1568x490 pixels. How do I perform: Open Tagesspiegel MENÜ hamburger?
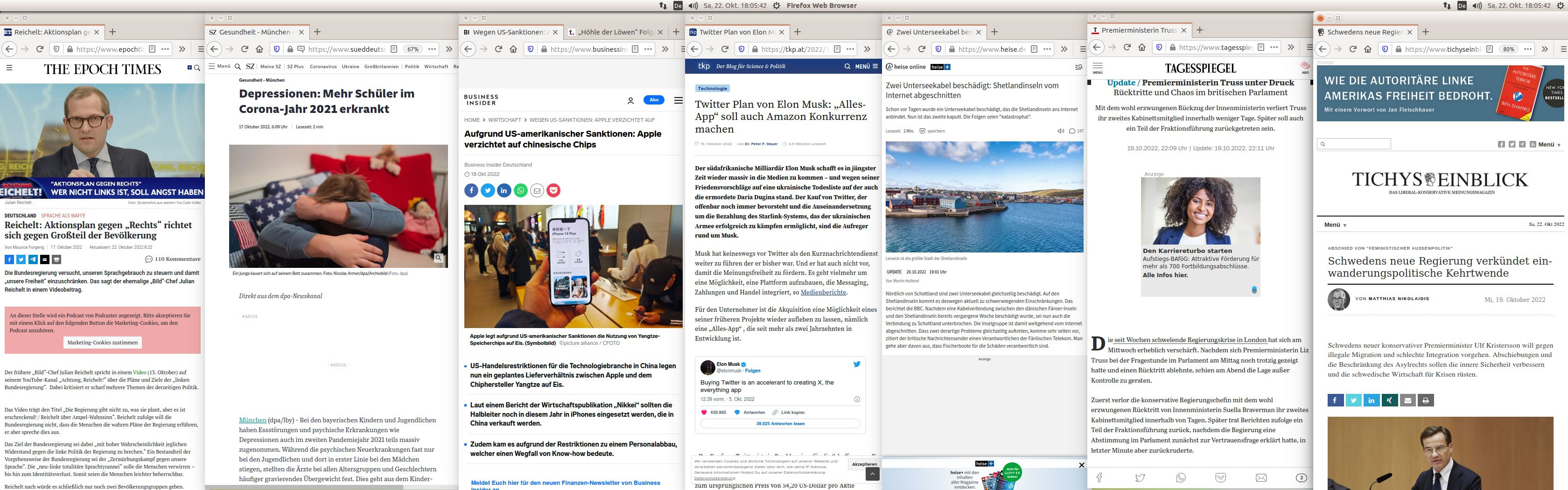click(1098, 68)
